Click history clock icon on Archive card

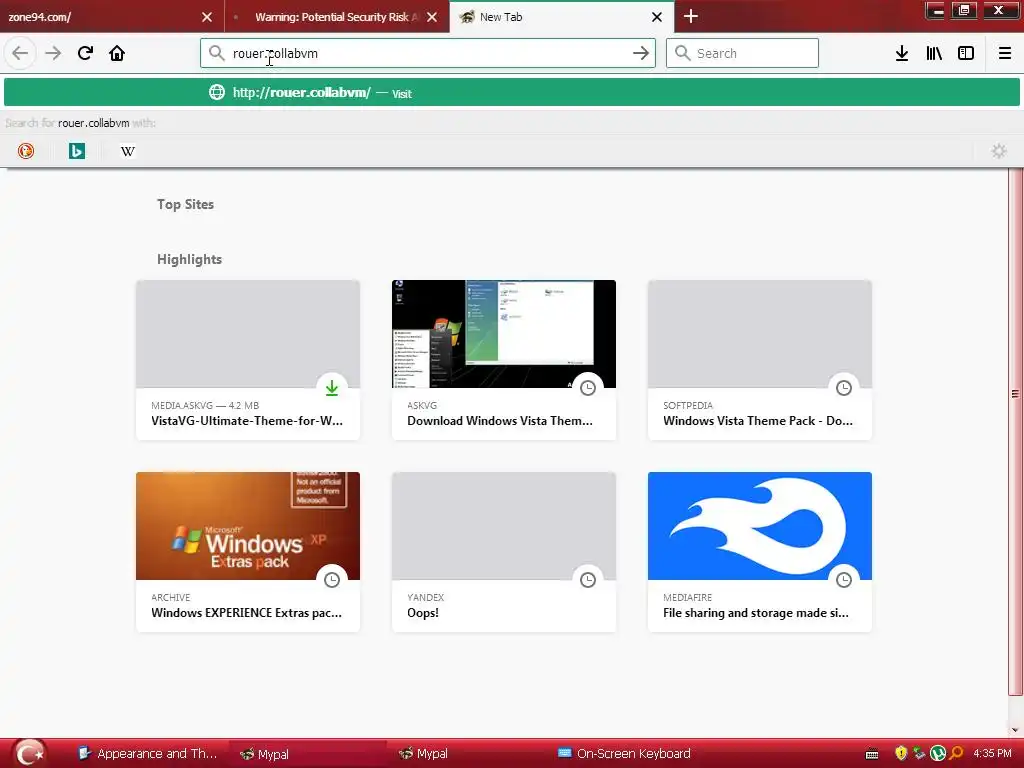click(332, 580)
